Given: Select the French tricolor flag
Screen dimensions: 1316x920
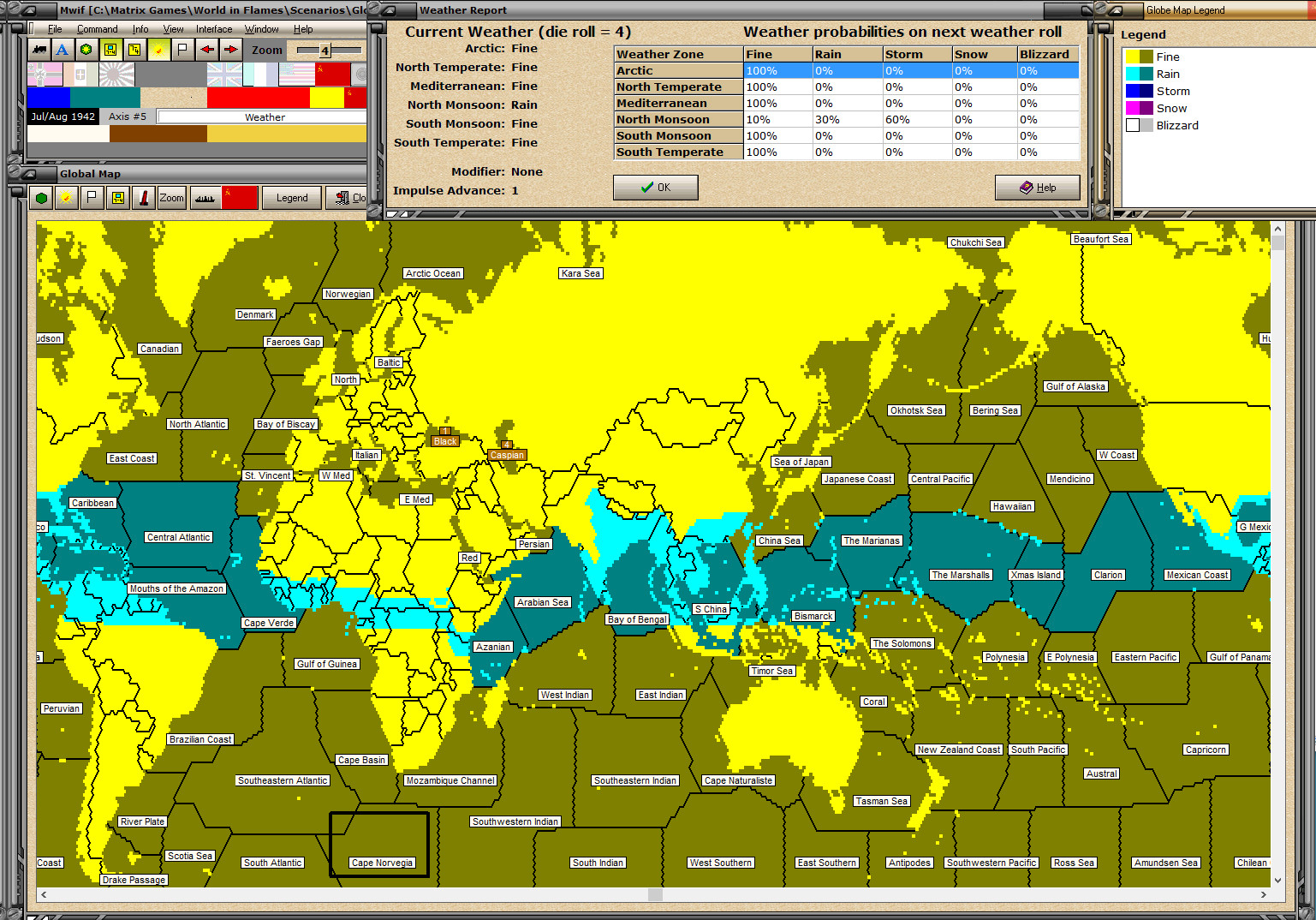Looking at the screenshot, I should (x=260, y=75).
